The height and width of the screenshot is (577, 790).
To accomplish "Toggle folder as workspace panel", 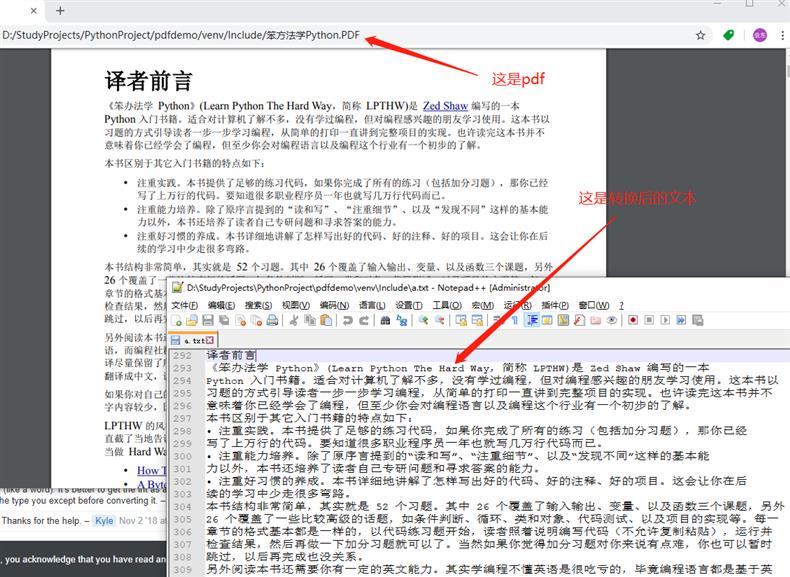I will tap(595, 320).
